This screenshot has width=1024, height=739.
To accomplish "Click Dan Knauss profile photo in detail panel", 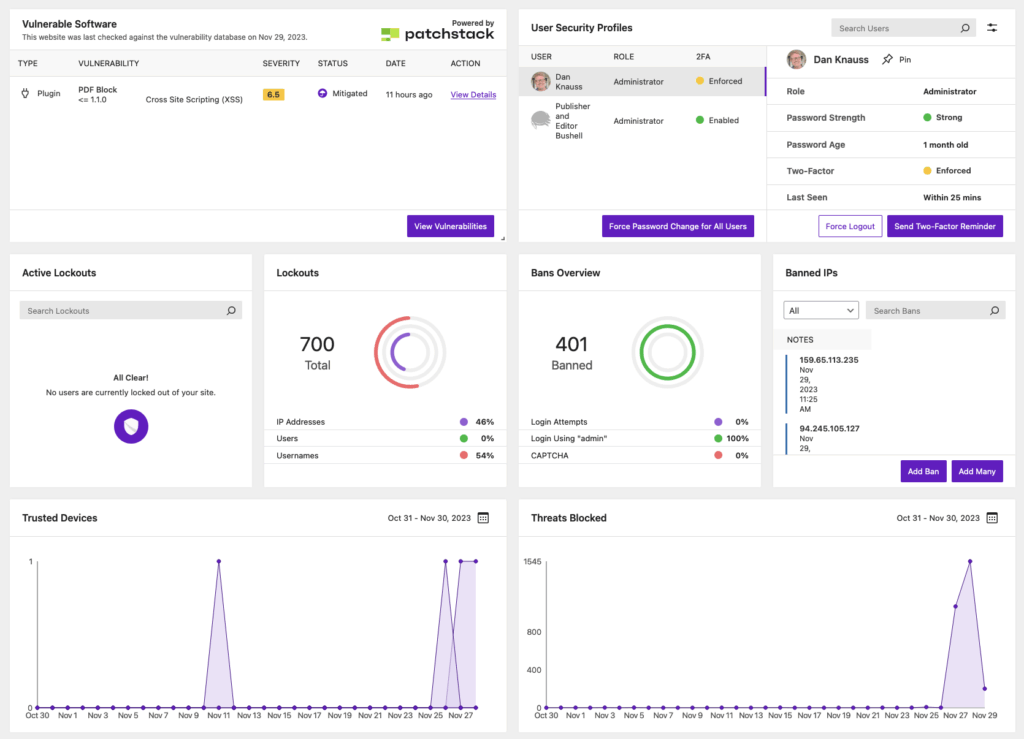I will [796, 59].
